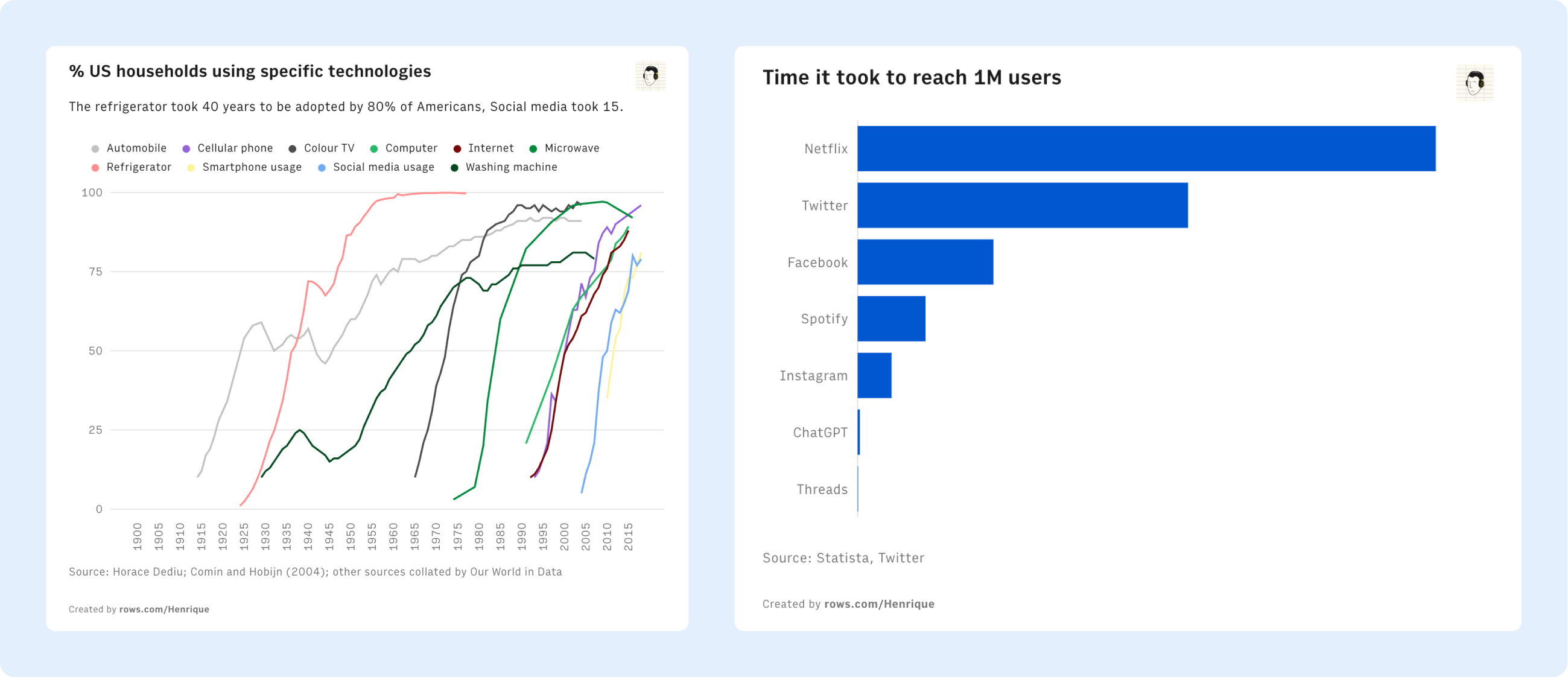Select the Facebook bar
The width and height of the screenshot is (1568, 677).
click(x=925, y=262)
